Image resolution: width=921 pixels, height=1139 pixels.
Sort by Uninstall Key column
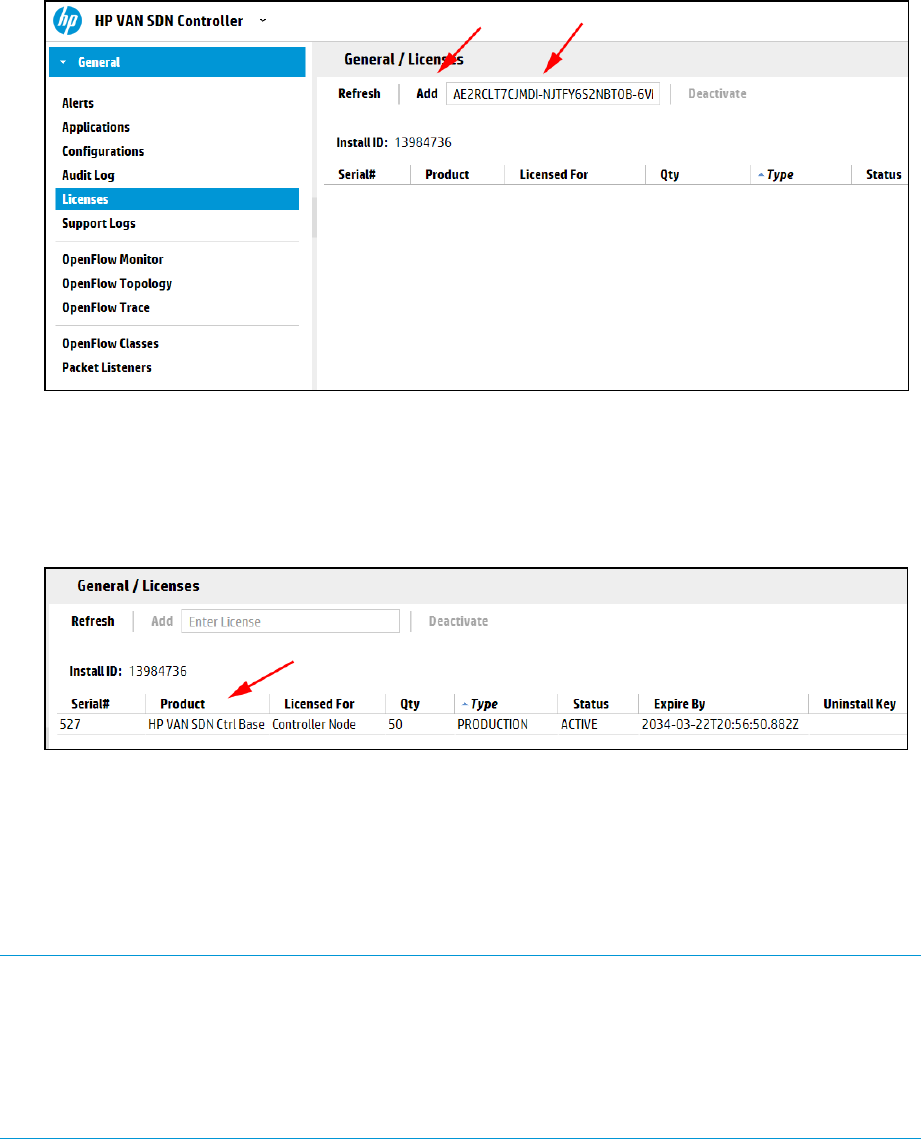(x=859, y=704)
